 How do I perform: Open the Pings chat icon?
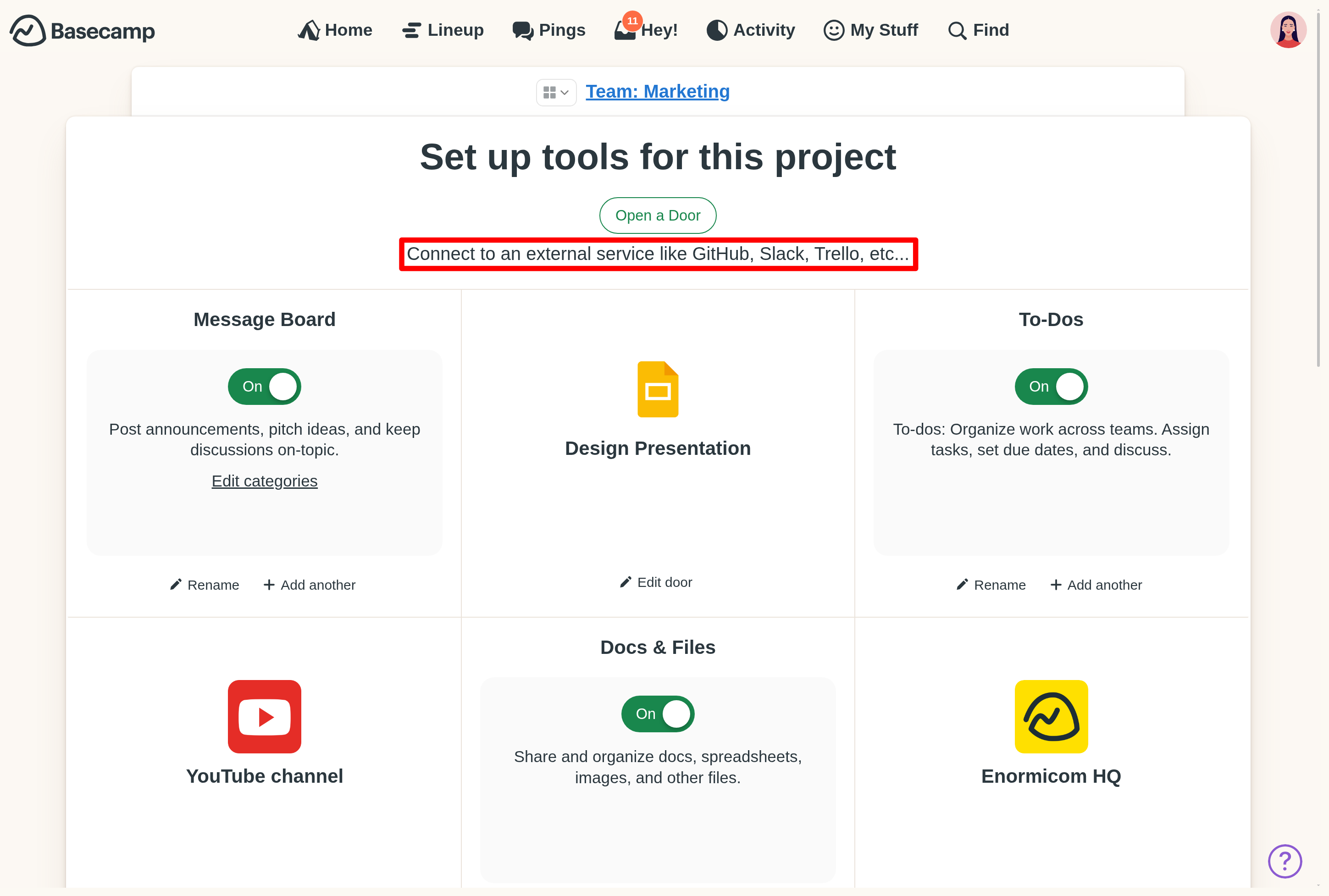pyautogui.click(x=522, y=30)
